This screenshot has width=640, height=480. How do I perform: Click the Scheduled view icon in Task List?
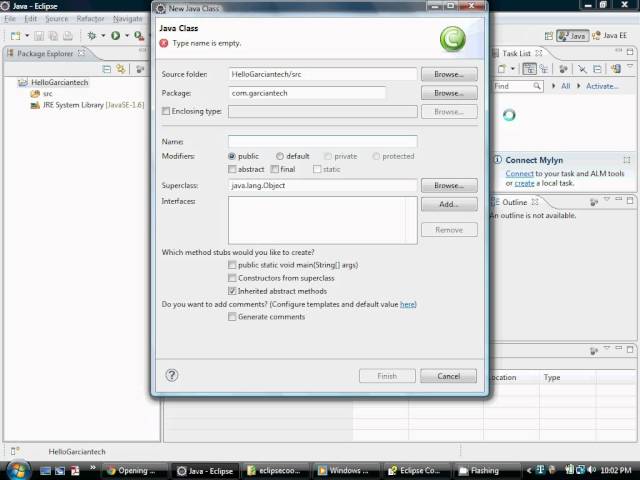[x=544, y=69]
